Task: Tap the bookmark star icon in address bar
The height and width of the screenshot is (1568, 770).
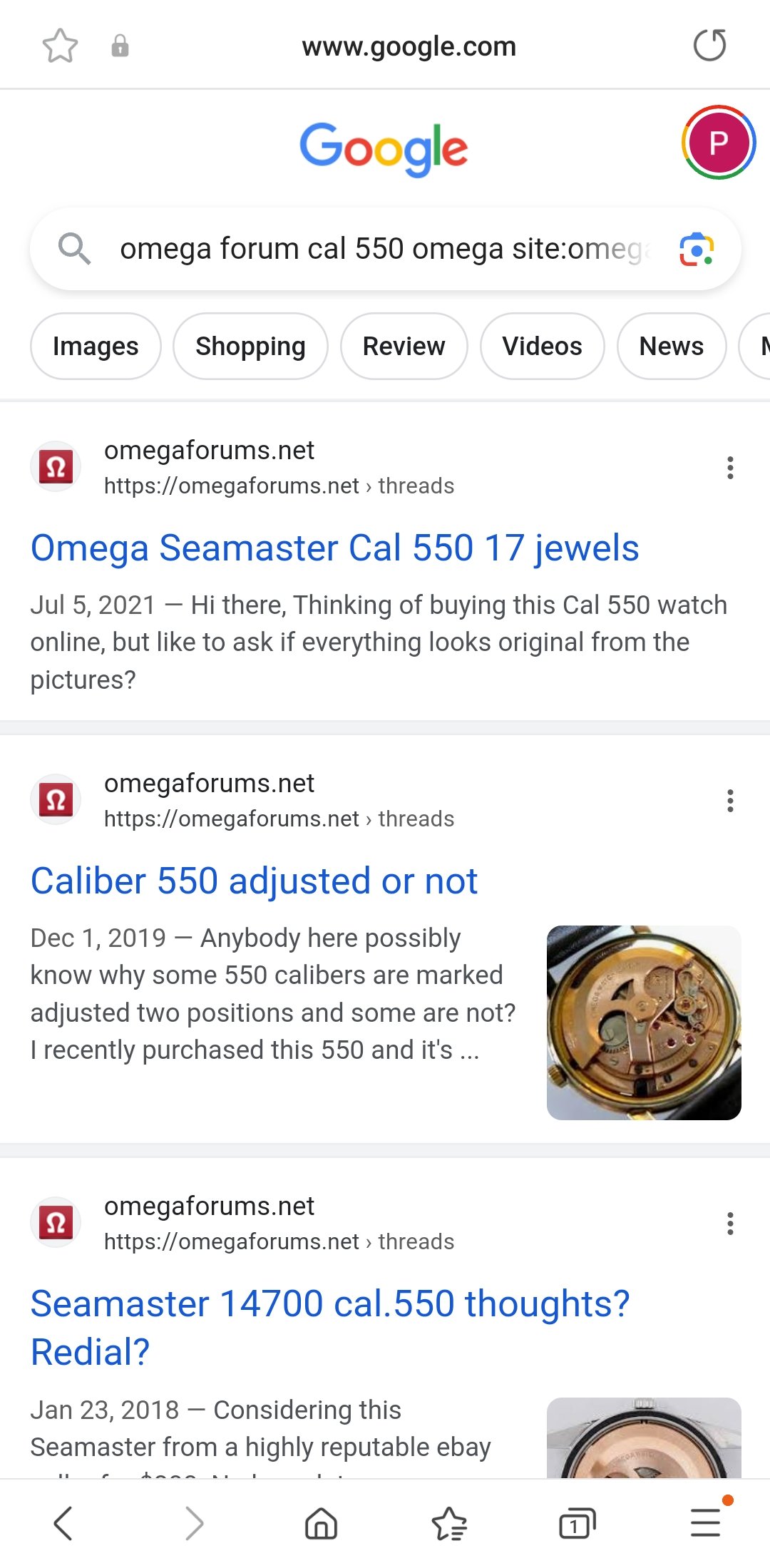Action: click(60, 46)
